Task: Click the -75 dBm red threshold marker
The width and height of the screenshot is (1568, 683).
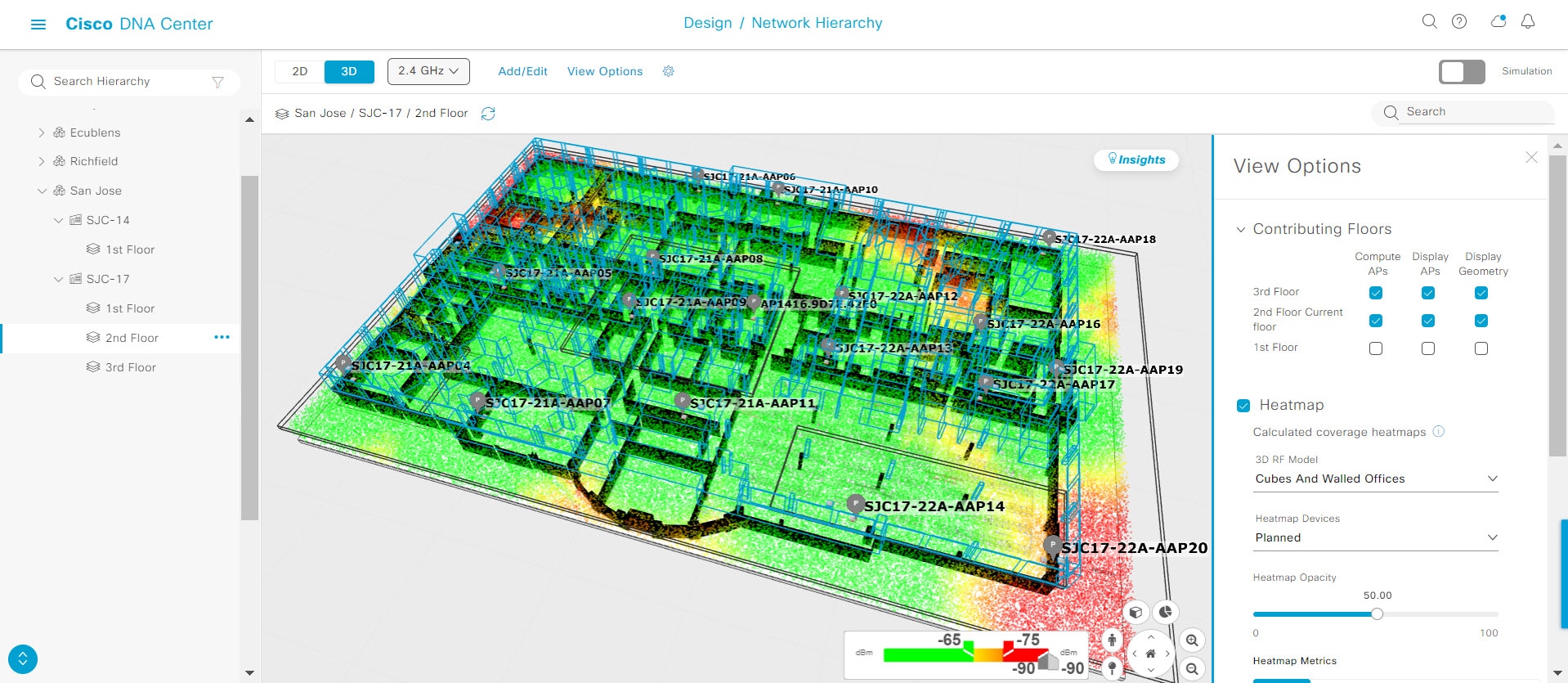Action: click(1010, 649)
